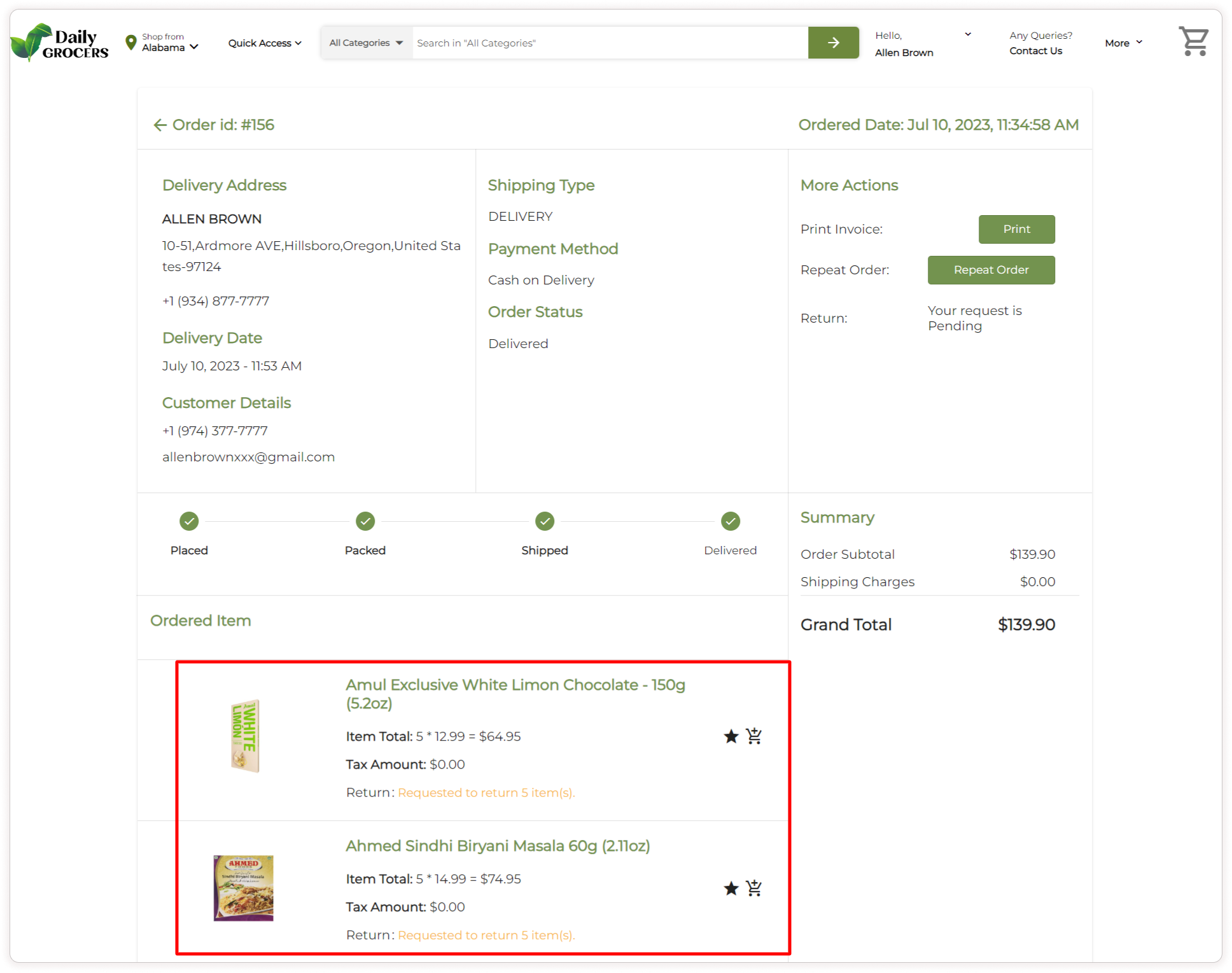This screenshot has height=973, width=1232.
Task: Click the delivery phone +1 (934) 877-7777
Action: pyautogui.click(x=216, y=301)
